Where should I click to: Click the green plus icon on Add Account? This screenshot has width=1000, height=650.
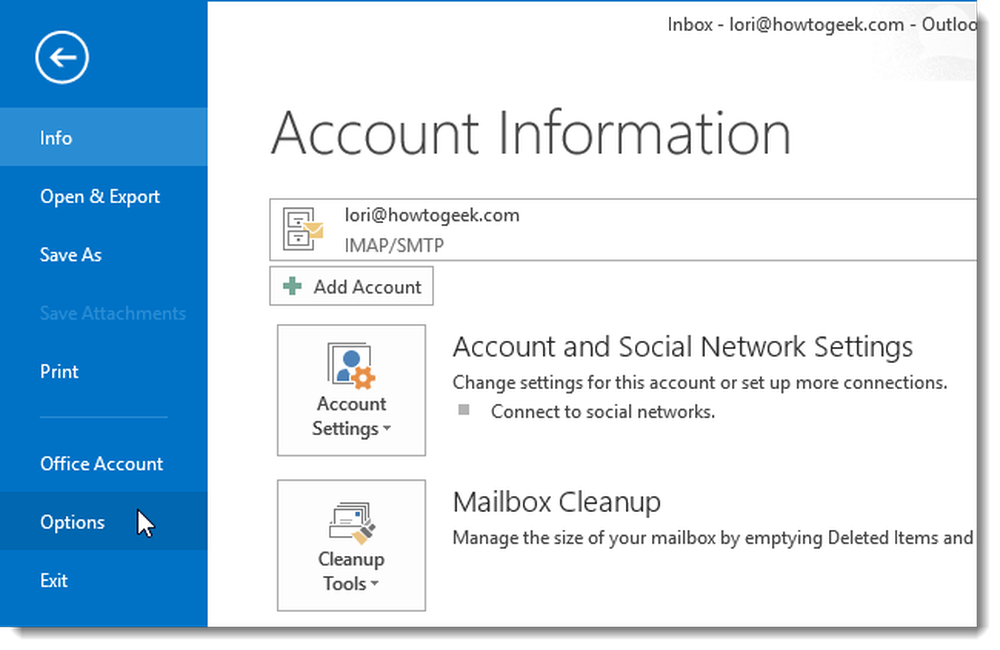click(x=292, y=286)
